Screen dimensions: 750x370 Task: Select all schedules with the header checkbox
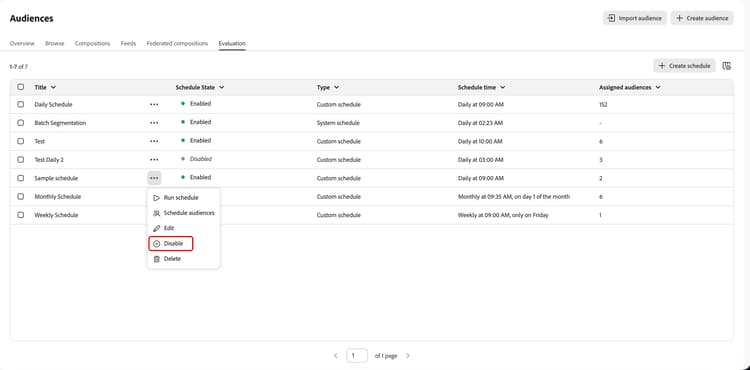(21, 87)
